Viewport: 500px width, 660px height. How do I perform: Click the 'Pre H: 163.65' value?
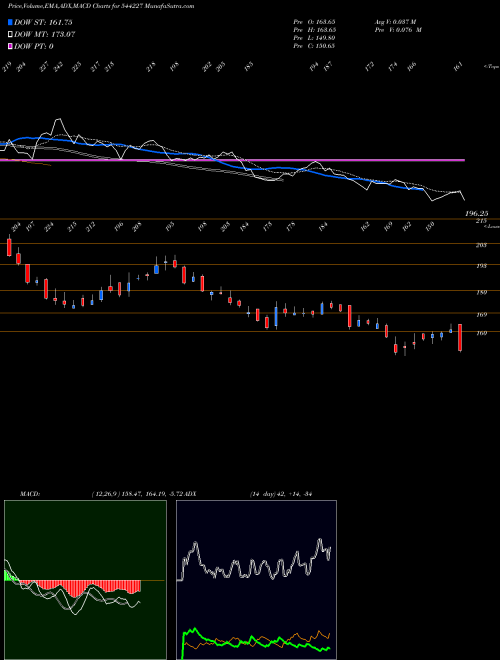pos(314,30)
